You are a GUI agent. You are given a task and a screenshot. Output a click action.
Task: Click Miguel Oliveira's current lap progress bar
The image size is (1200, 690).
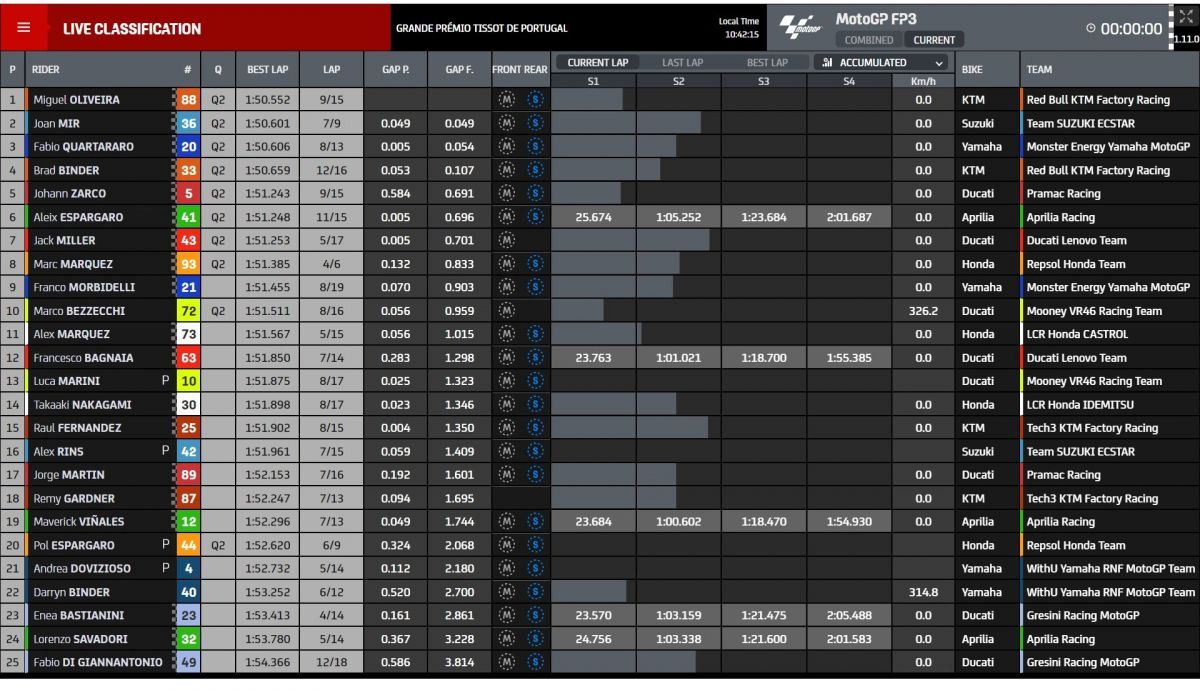(x=587, y=100)
